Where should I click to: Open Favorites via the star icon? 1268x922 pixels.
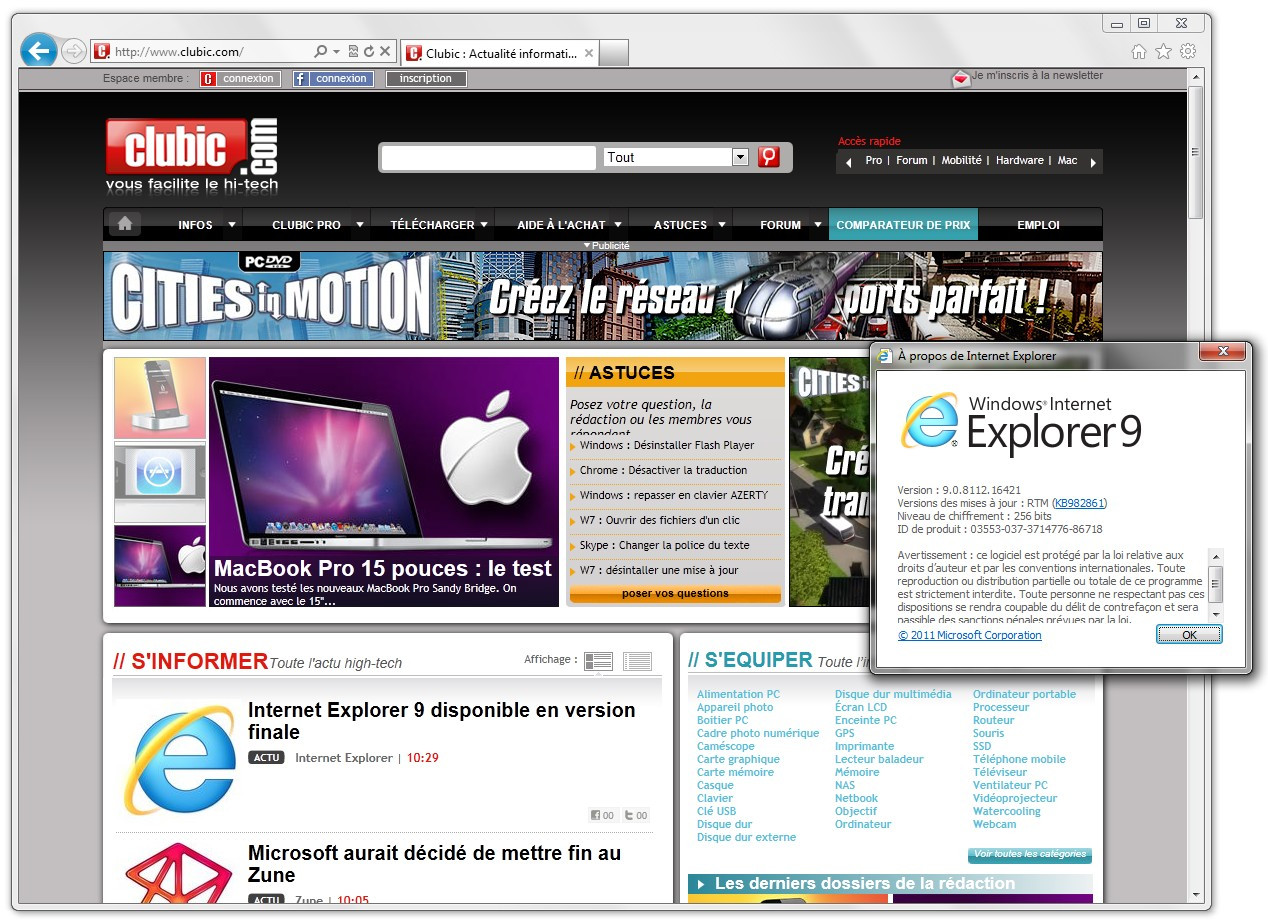tap(1162, 50)
